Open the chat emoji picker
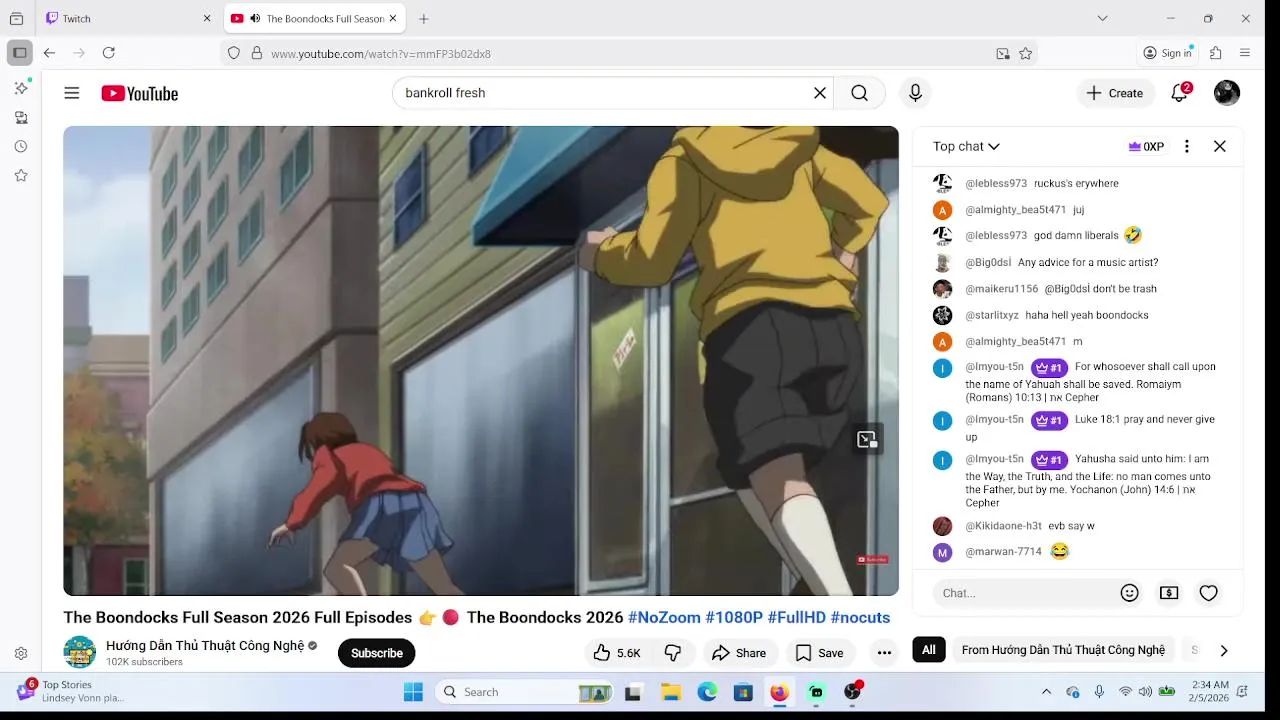This screenshot has width=1280, height=720. (1130, 593)
